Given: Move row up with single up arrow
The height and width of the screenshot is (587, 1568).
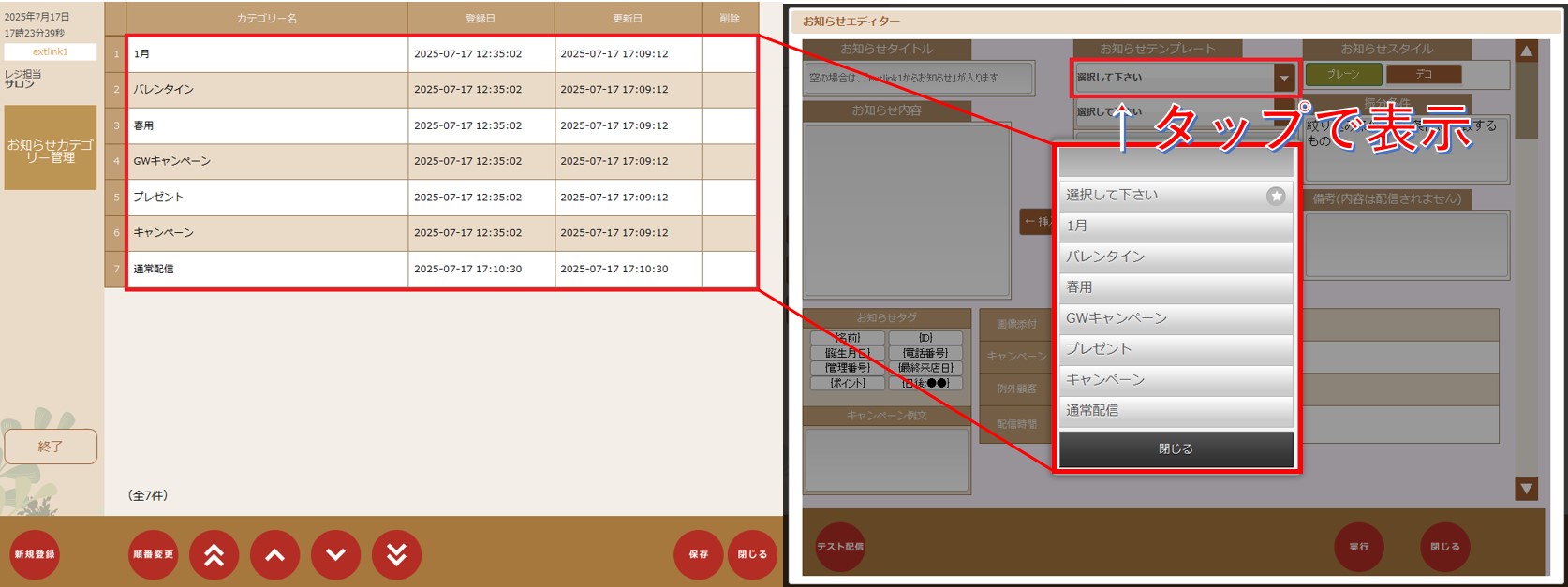Looking at the screenshot, I should (274, 554).
